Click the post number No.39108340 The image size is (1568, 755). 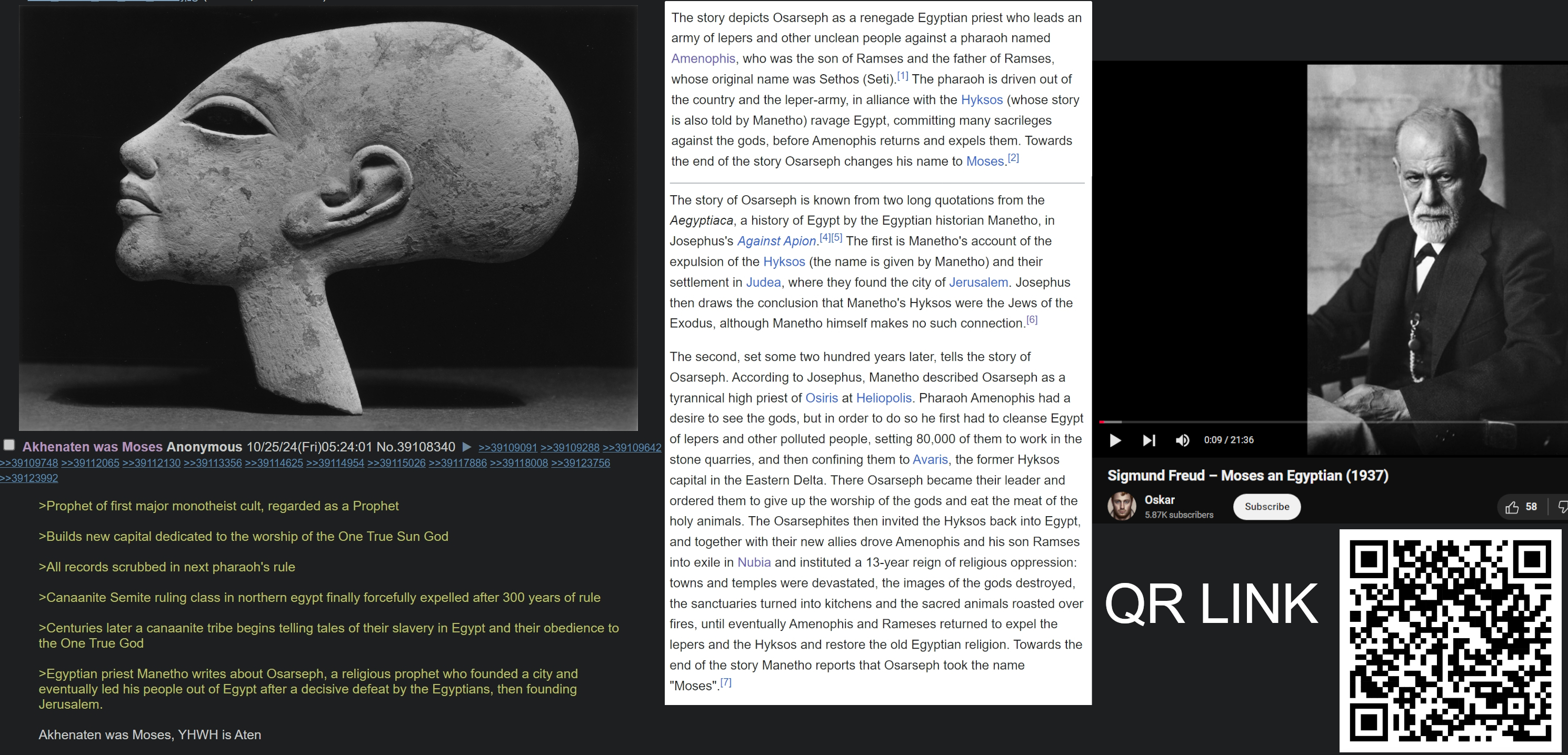pos(416,447)
